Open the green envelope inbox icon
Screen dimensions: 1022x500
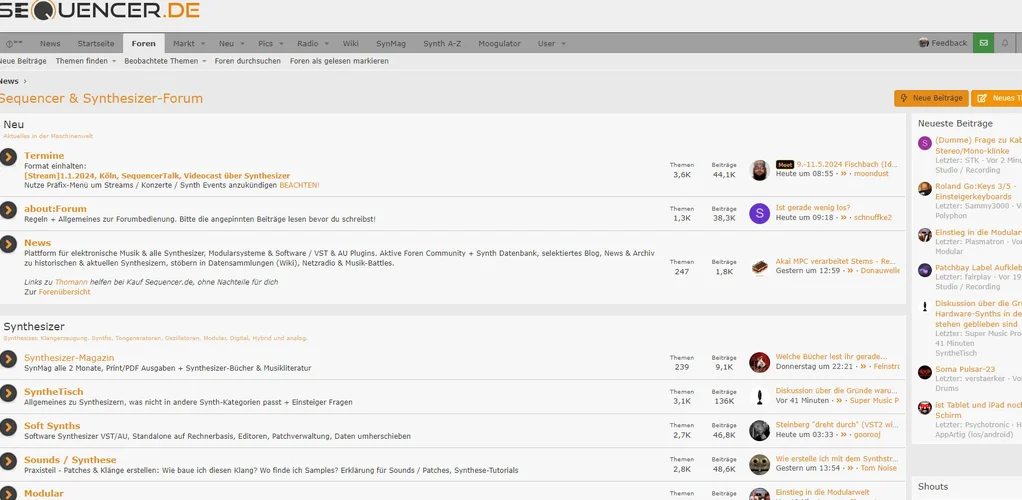tap(984, 43)
